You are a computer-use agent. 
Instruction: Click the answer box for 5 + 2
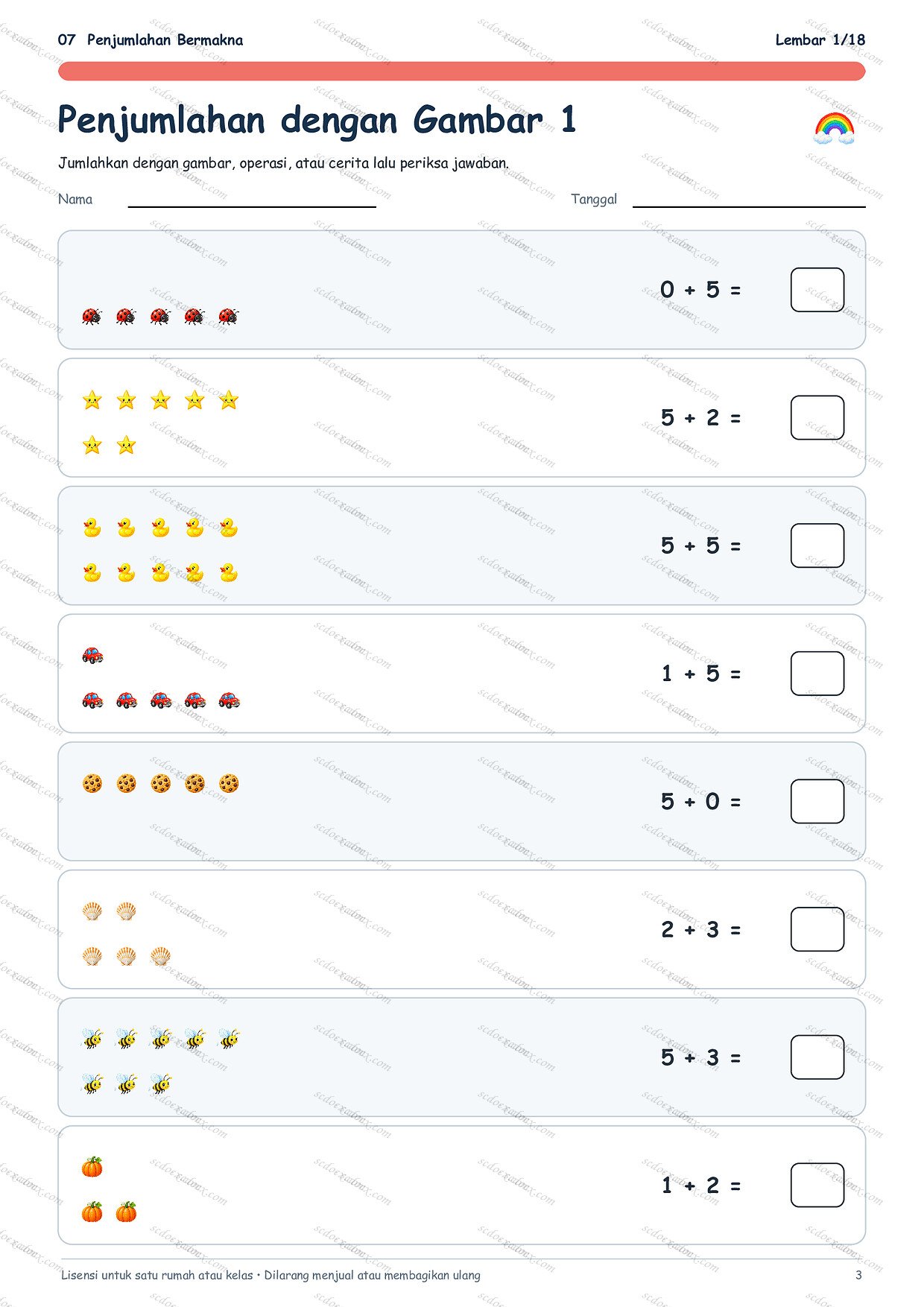coord(817,417)
